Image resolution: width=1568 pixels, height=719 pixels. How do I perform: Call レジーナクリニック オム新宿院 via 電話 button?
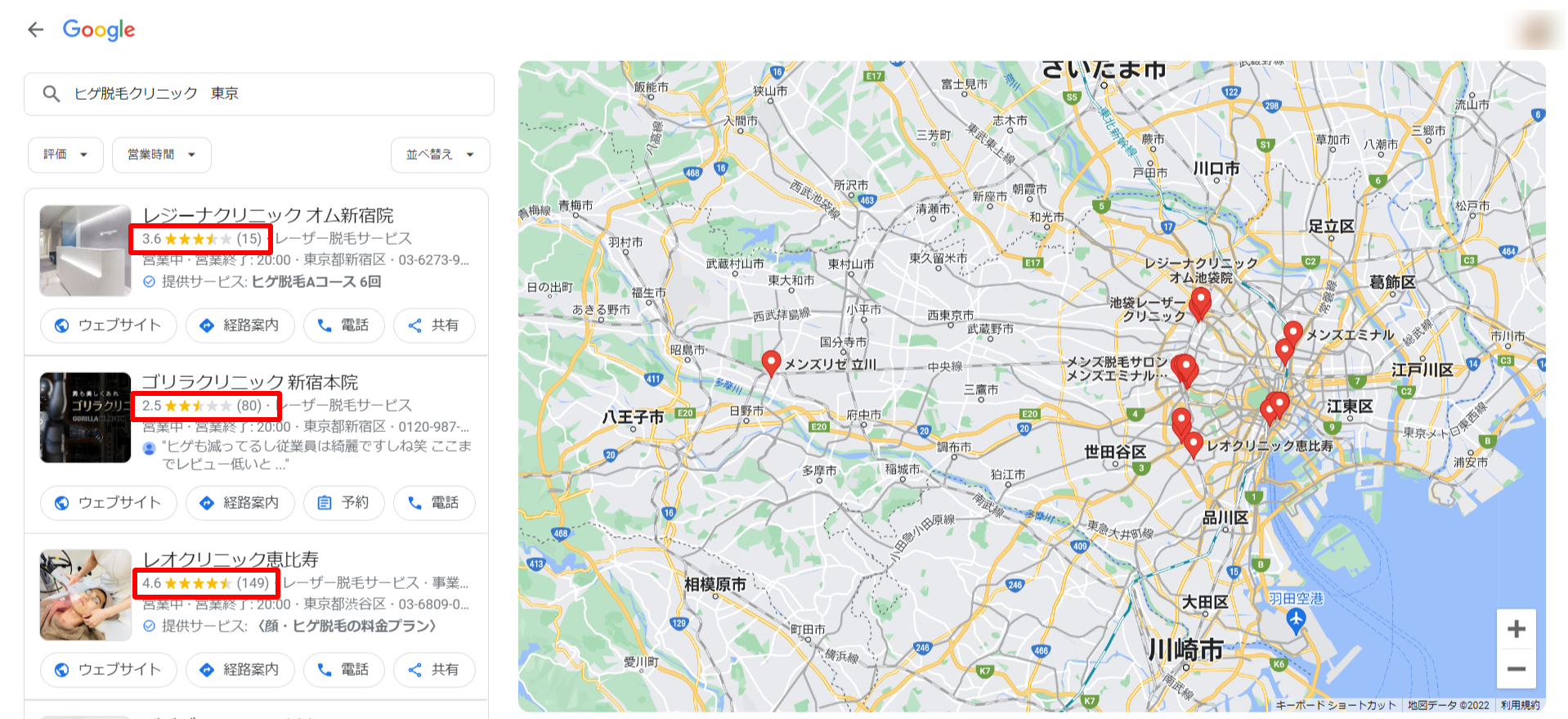343,326
